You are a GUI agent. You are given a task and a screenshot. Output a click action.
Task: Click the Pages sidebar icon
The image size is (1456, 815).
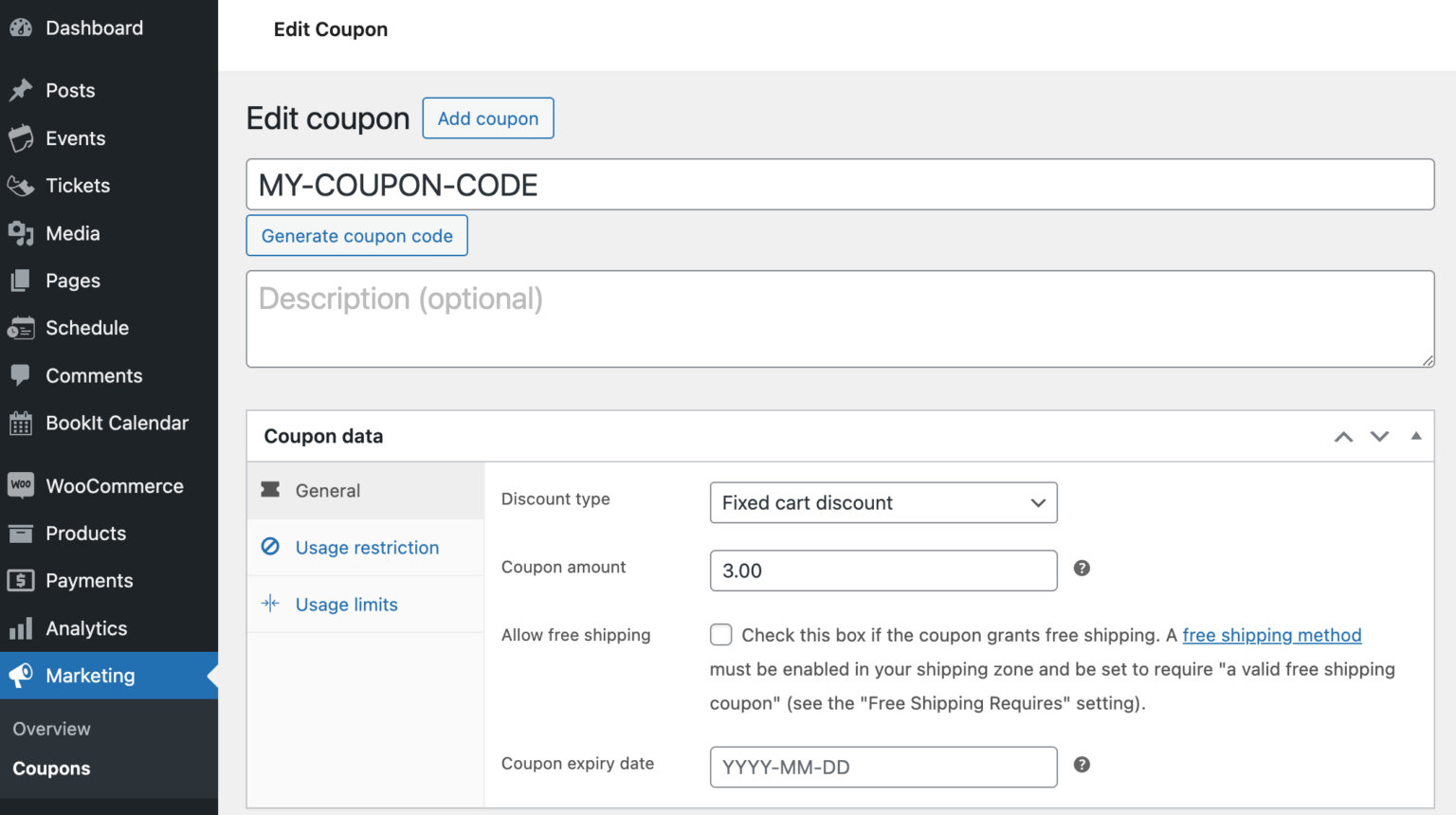[x=21, y=281]
